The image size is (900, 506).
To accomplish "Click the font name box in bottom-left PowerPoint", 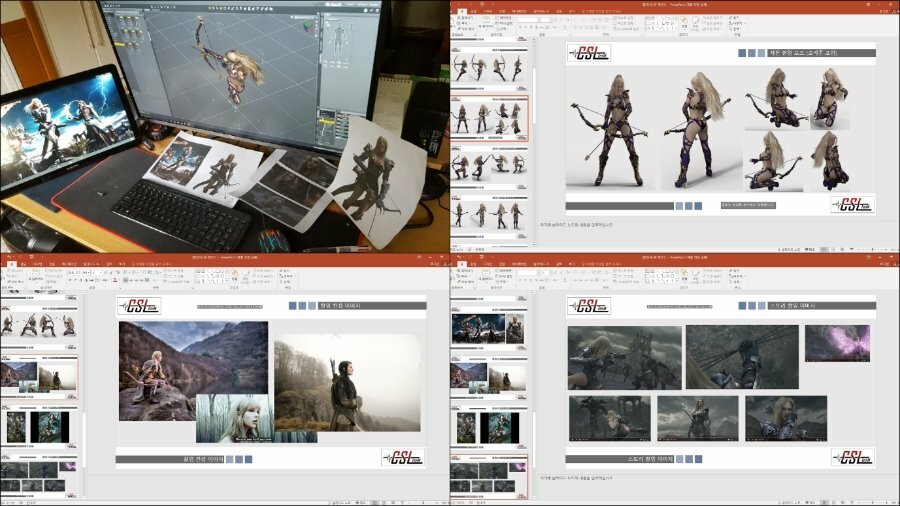I will point(79,273).
